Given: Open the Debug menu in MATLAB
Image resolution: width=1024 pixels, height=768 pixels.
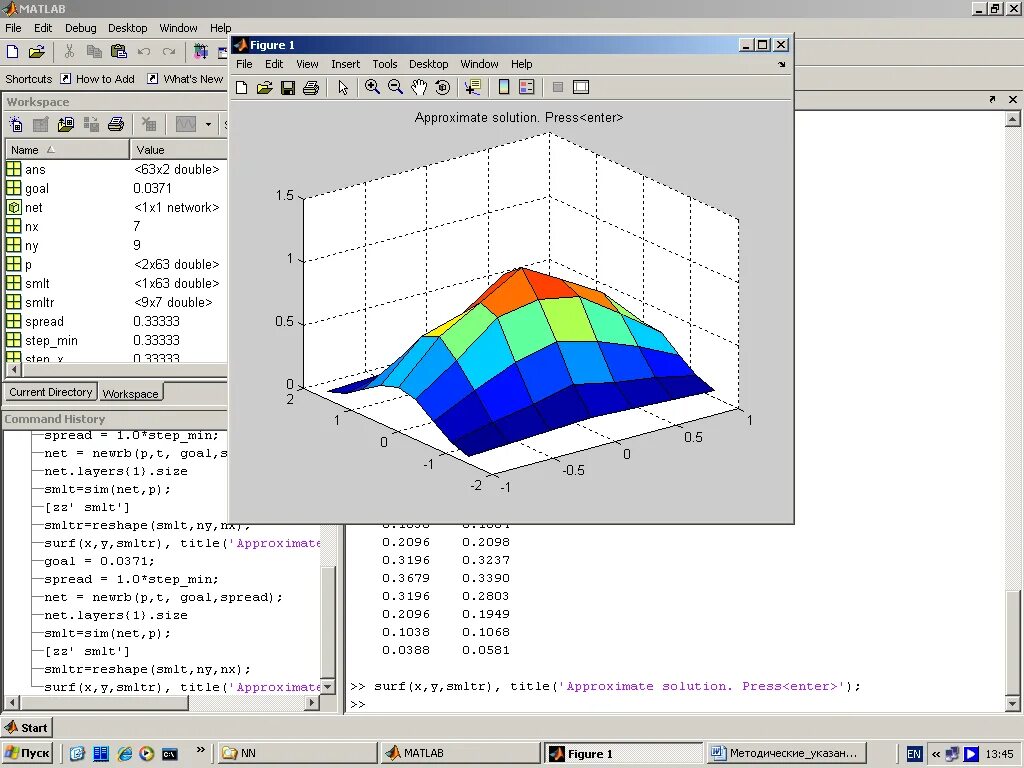Looking at the screenshot, I should click(80, 28).
